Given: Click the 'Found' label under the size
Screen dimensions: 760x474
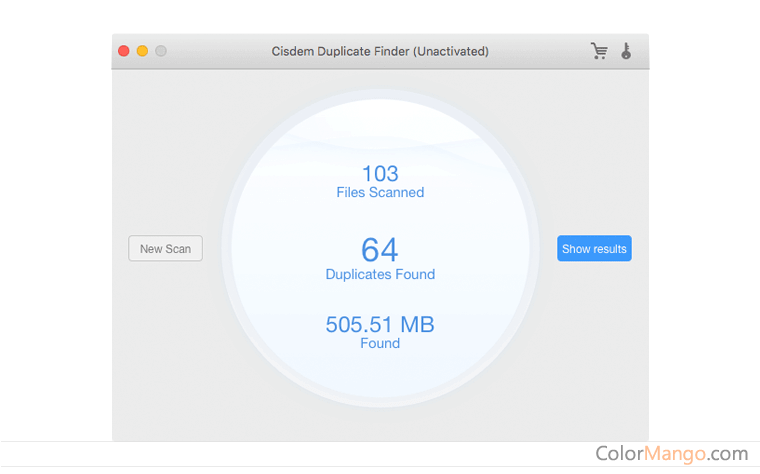Looking at the screenshot, I should [380, 343].
